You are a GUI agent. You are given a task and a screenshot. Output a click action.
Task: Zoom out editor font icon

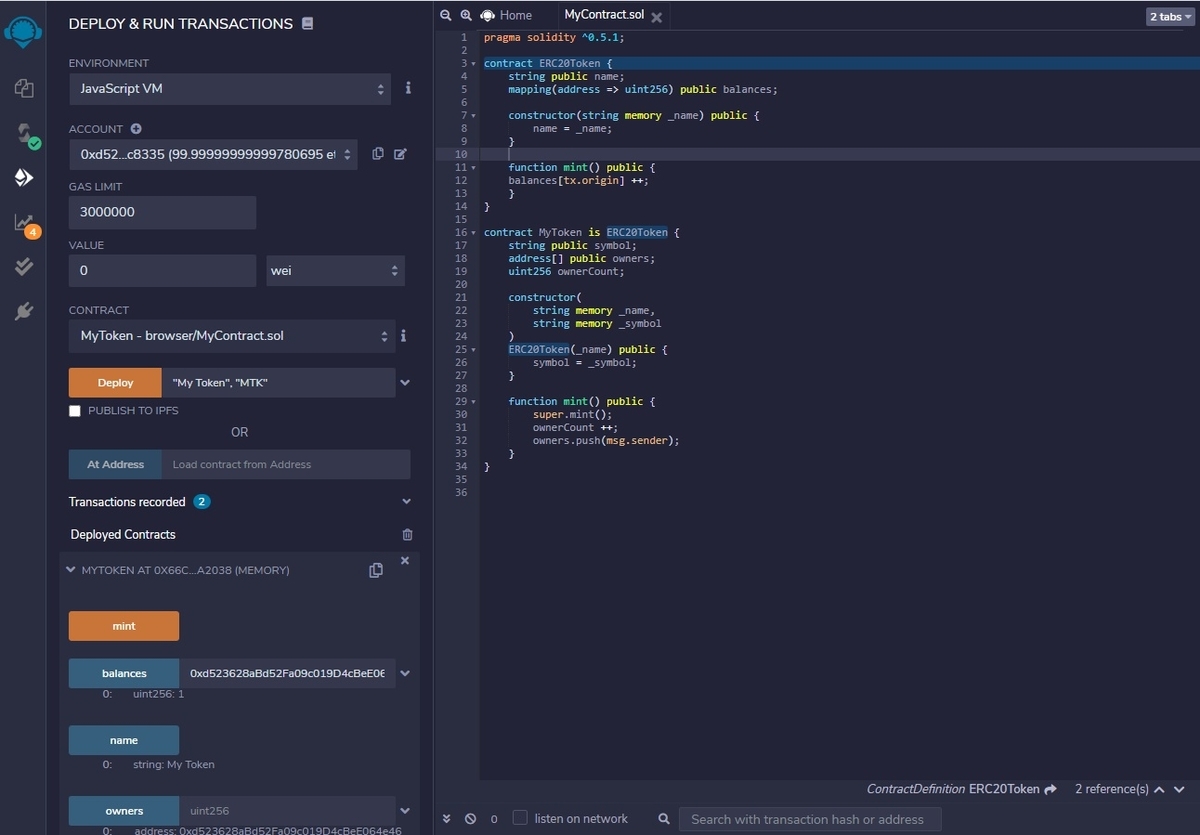pyautogui.click(x=446, y=15)
